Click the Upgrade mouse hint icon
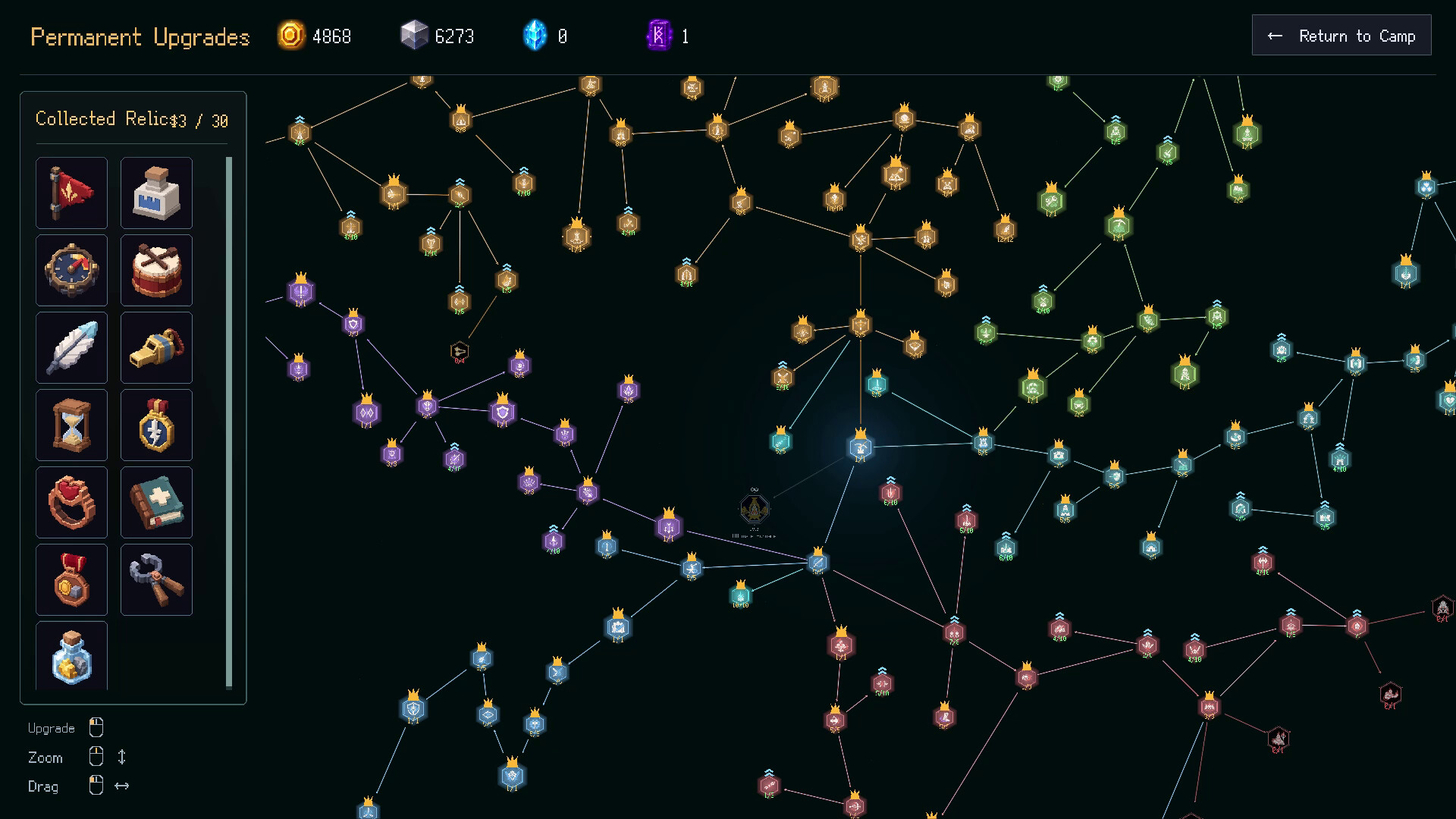The width and height of the screenshot is (1456, 819). point(96,728)
